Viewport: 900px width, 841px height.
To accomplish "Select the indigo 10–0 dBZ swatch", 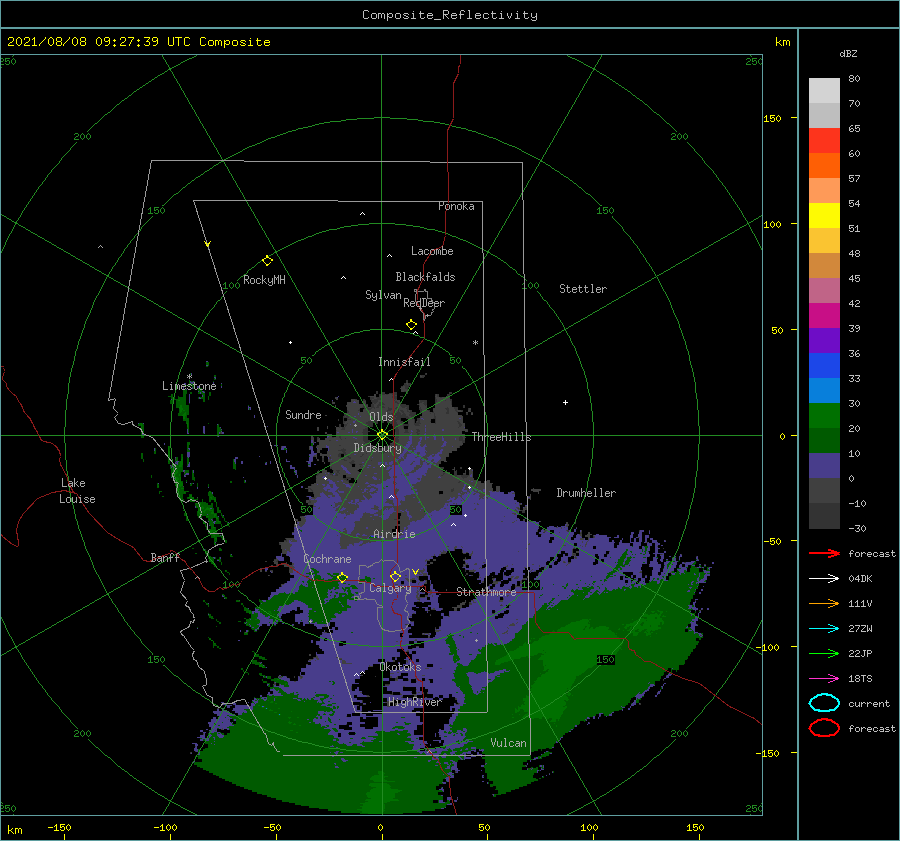I will pos(824,466).
